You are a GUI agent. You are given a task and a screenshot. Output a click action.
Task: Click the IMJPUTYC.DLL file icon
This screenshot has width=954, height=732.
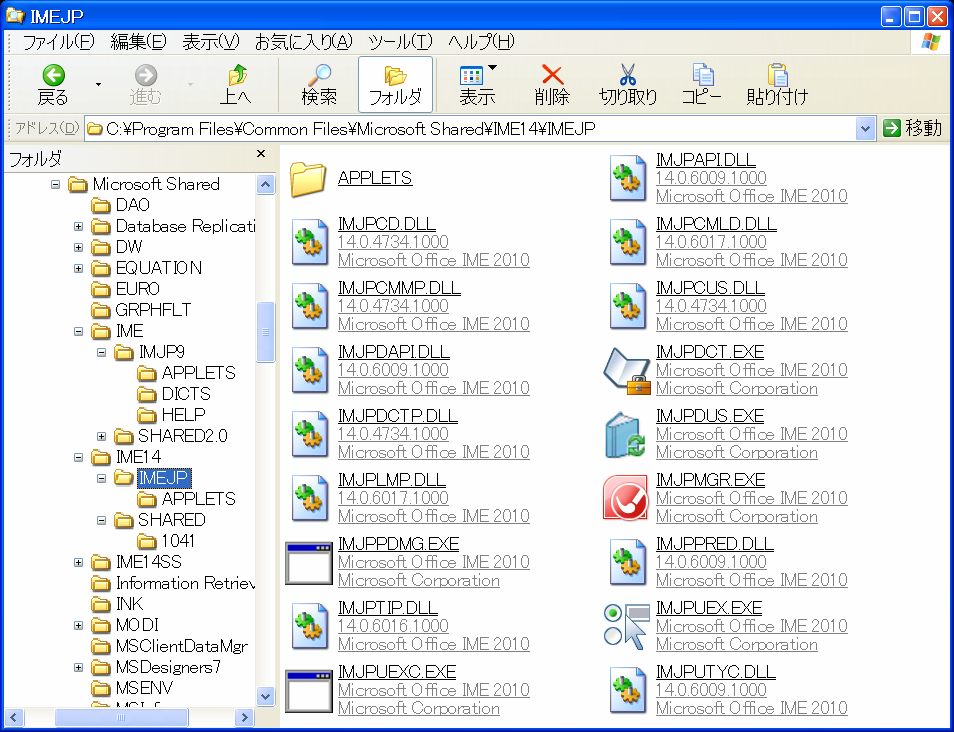click(x=627, y=690)
